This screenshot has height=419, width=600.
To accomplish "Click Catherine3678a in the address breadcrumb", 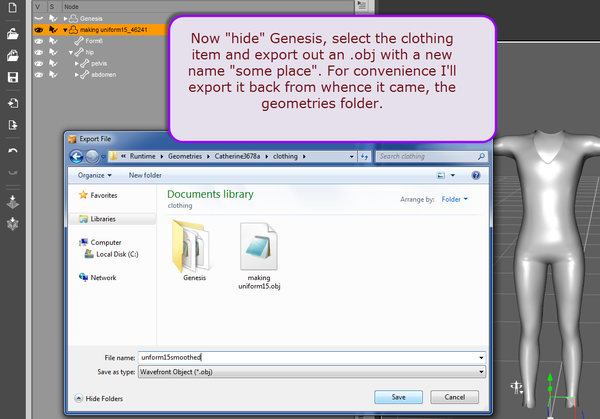I will click(237, 156).
